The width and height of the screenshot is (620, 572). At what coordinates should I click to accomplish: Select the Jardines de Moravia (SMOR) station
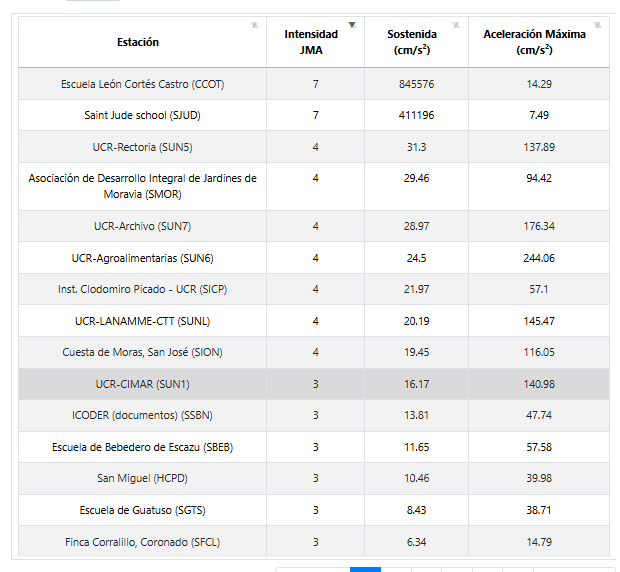coord(142,186)
